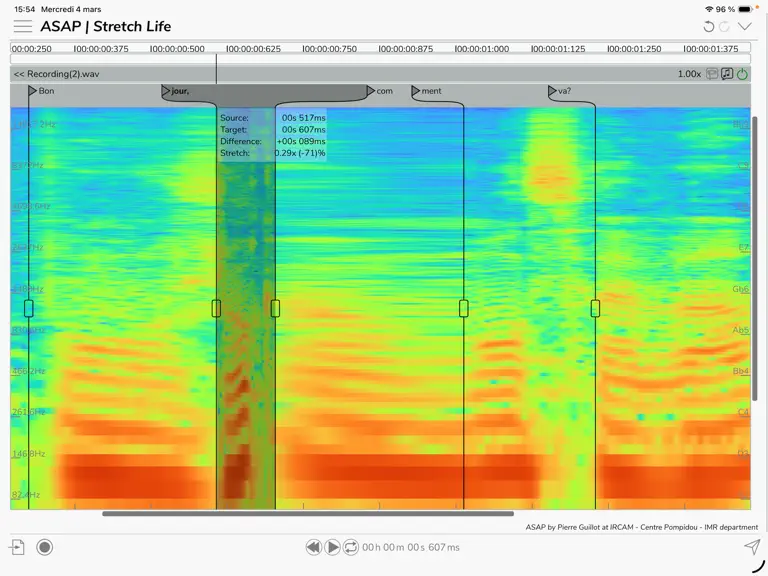Toggle the speech mode icon on the track
768x576 pixels.
click(x=712, y=74)
